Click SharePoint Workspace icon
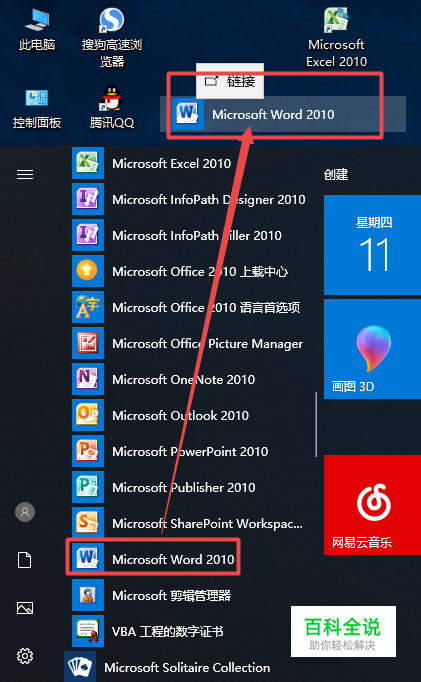Image resolution: width=421 pixels, height=682 pixels. click(x=88, y=523)
